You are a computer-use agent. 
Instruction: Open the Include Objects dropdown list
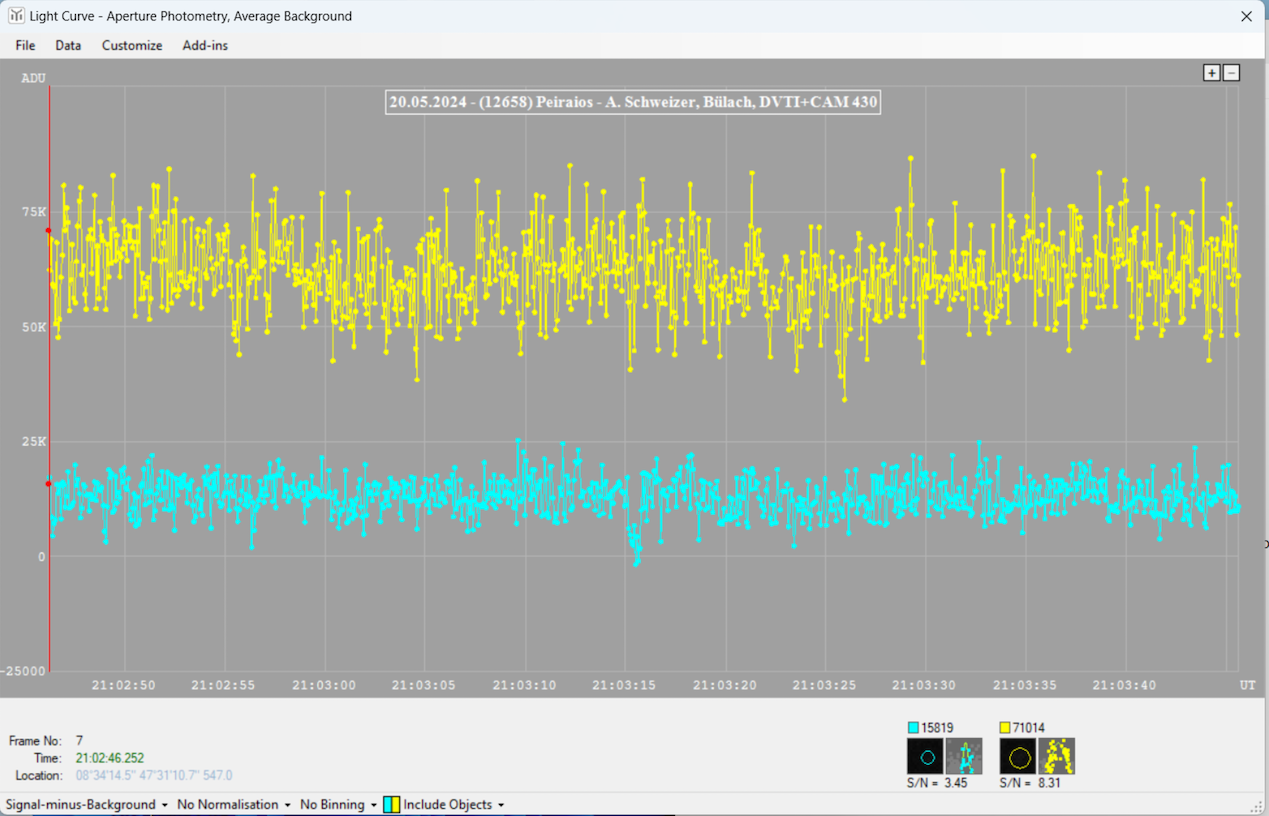point(454,804)
